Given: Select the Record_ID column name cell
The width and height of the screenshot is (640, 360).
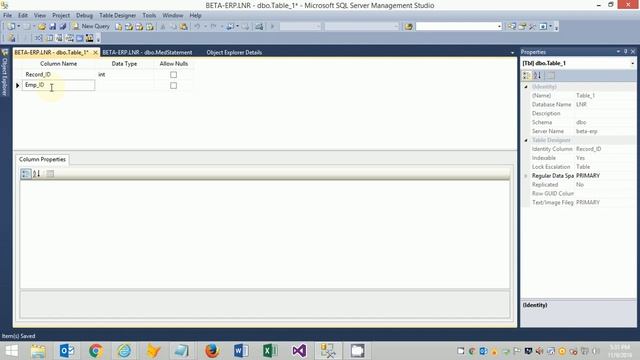Looking at the screenshot, I should [x=58, y=75].
